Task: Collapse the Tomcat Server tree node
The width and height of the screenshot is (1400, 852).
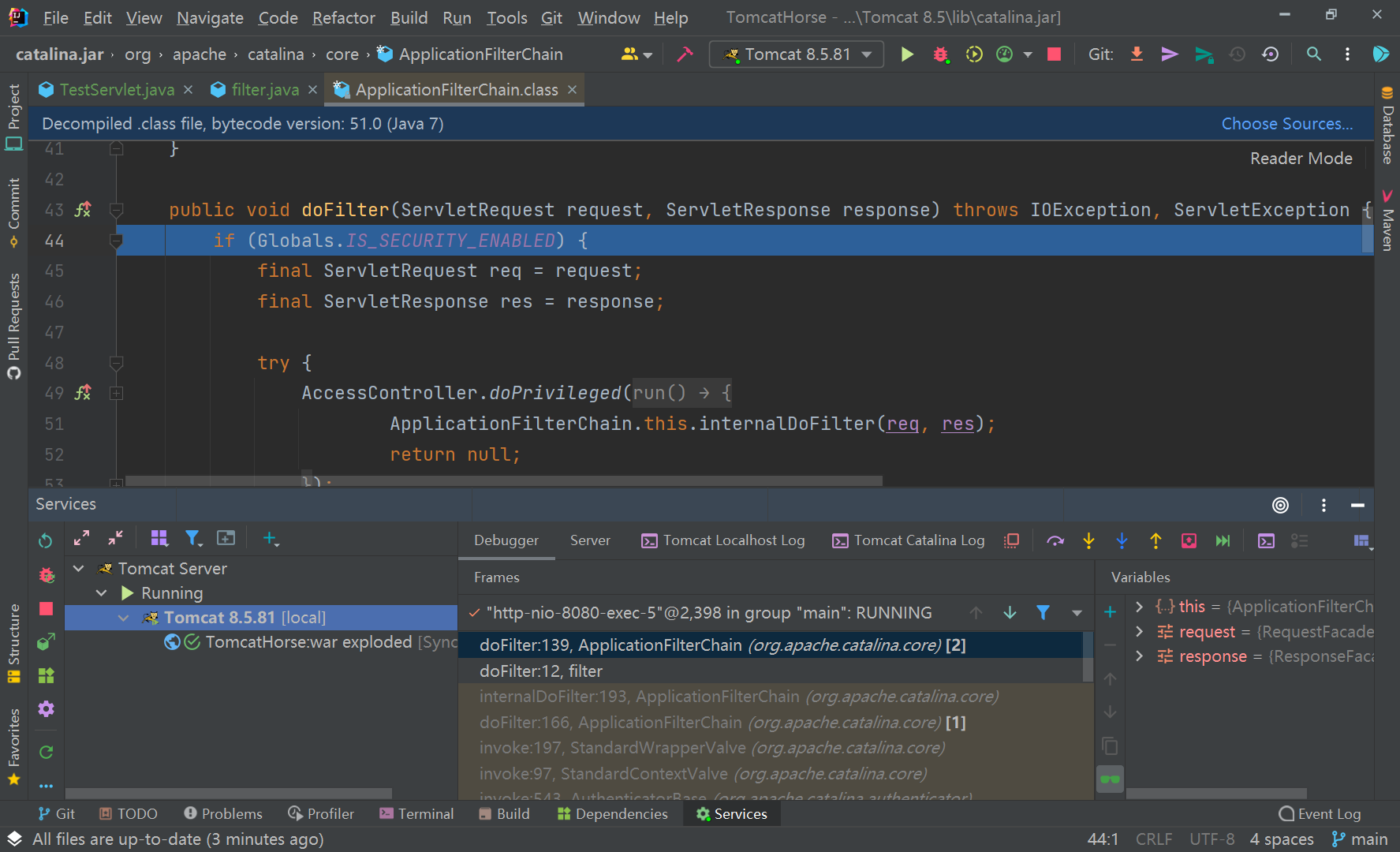Action: [79, 569]
